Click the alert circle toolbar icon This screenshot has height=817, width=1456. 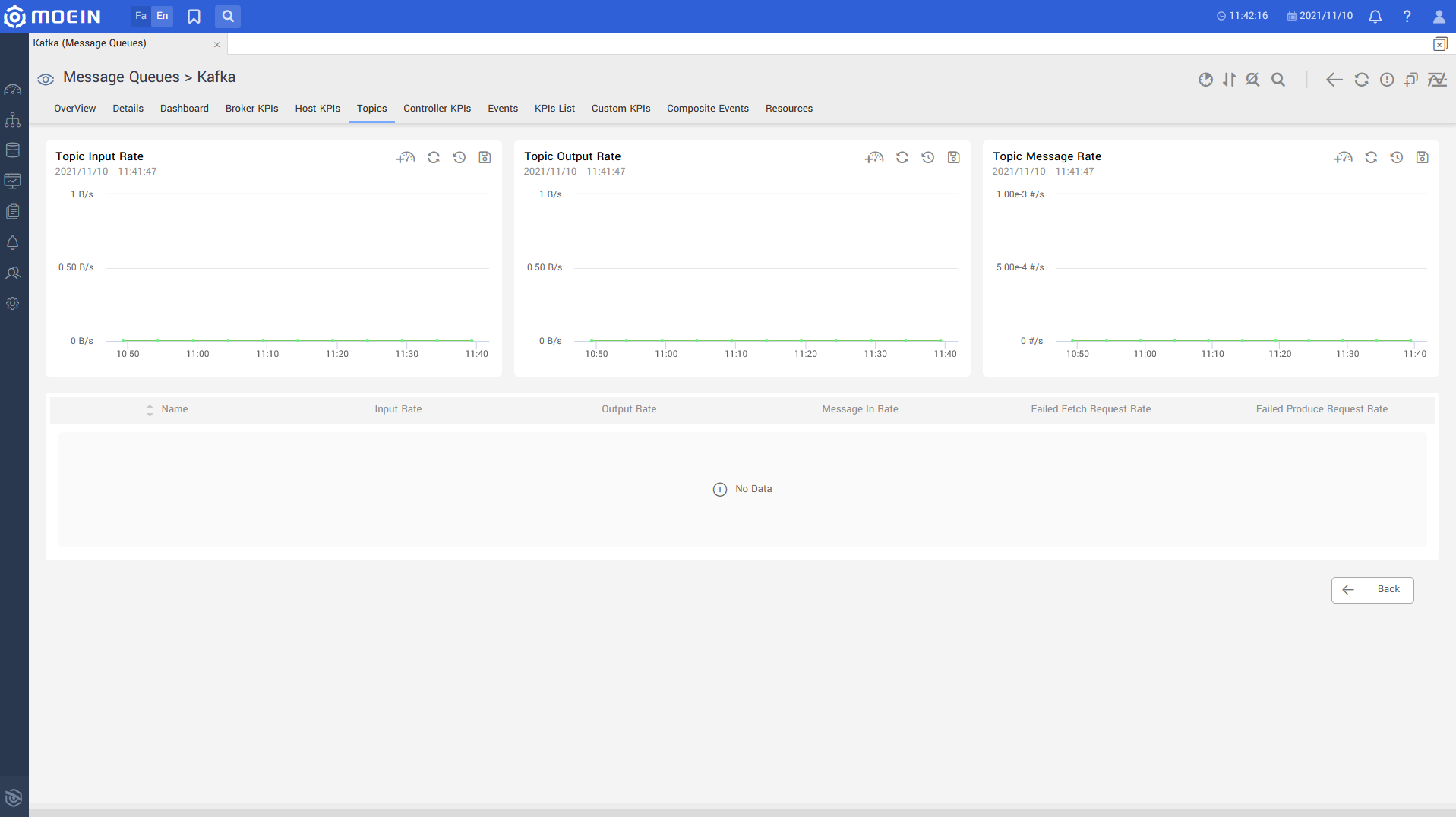click(1387, 79)
